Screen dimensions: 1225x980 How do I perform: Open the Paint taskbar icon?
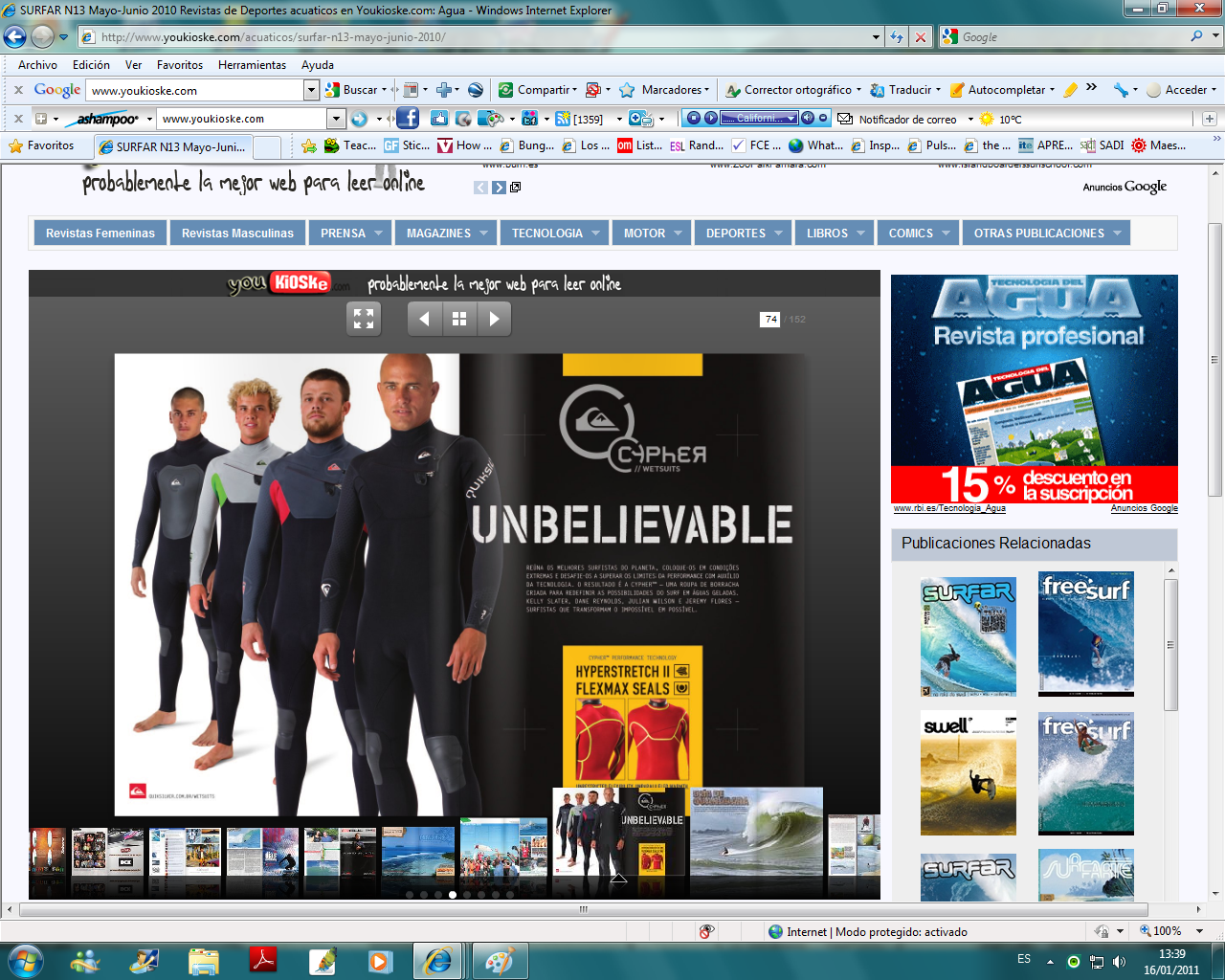pyautogui.click(x=499, y=961)
